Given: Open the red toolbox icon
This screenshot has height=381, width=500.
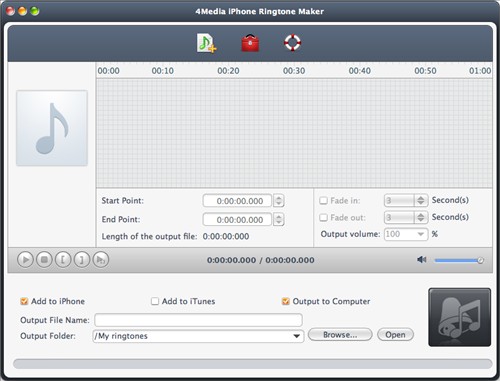Looking at the screenshot, I should [x=250, y=43].
